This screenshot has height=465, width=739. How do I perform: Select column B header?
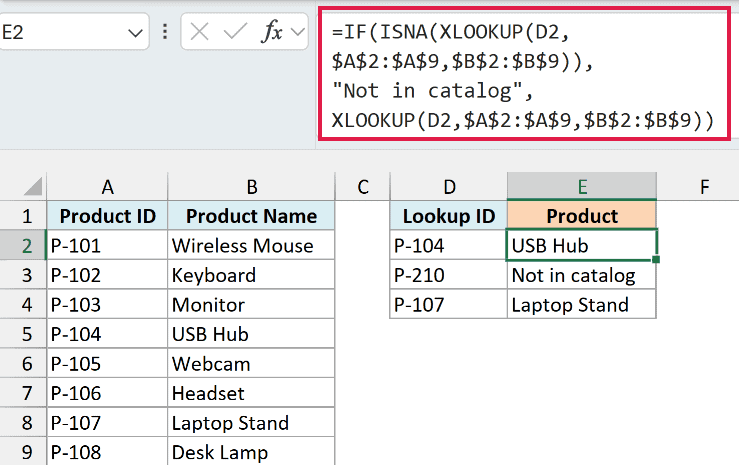pyautogui.click(x=251, y=187)
